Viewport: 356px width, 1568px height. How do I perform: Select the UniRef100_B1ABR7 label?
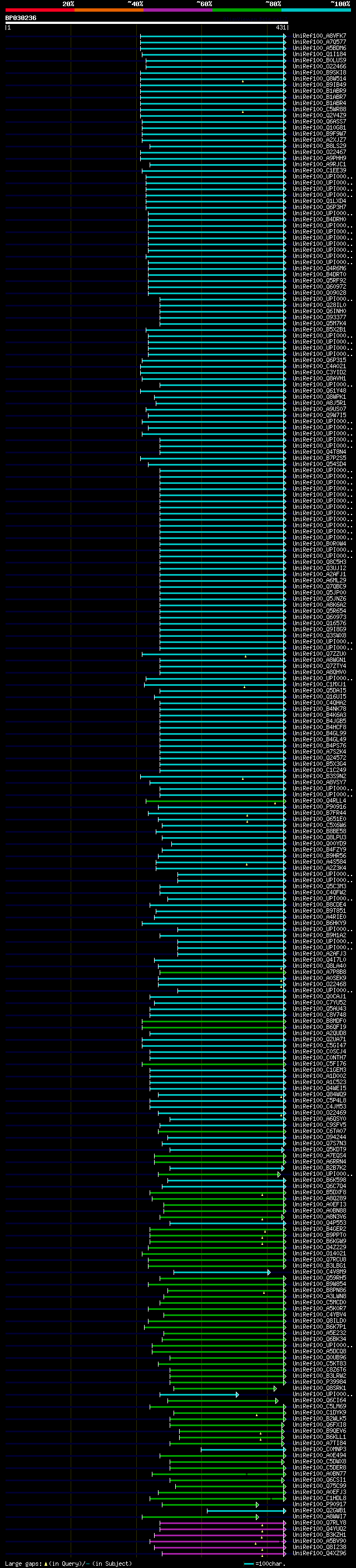319,97
